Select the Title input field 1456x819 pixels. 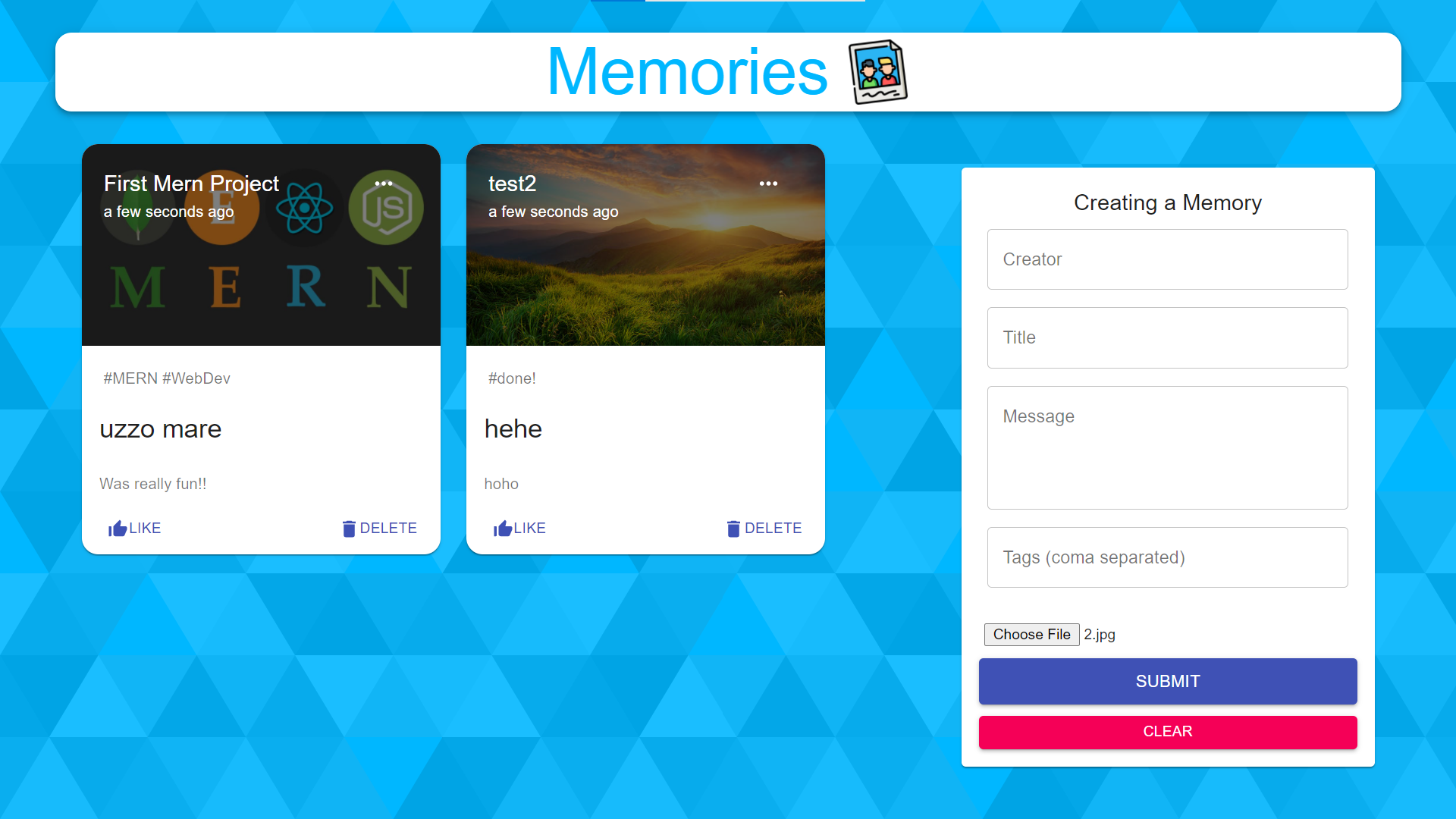pos(1168,336)
